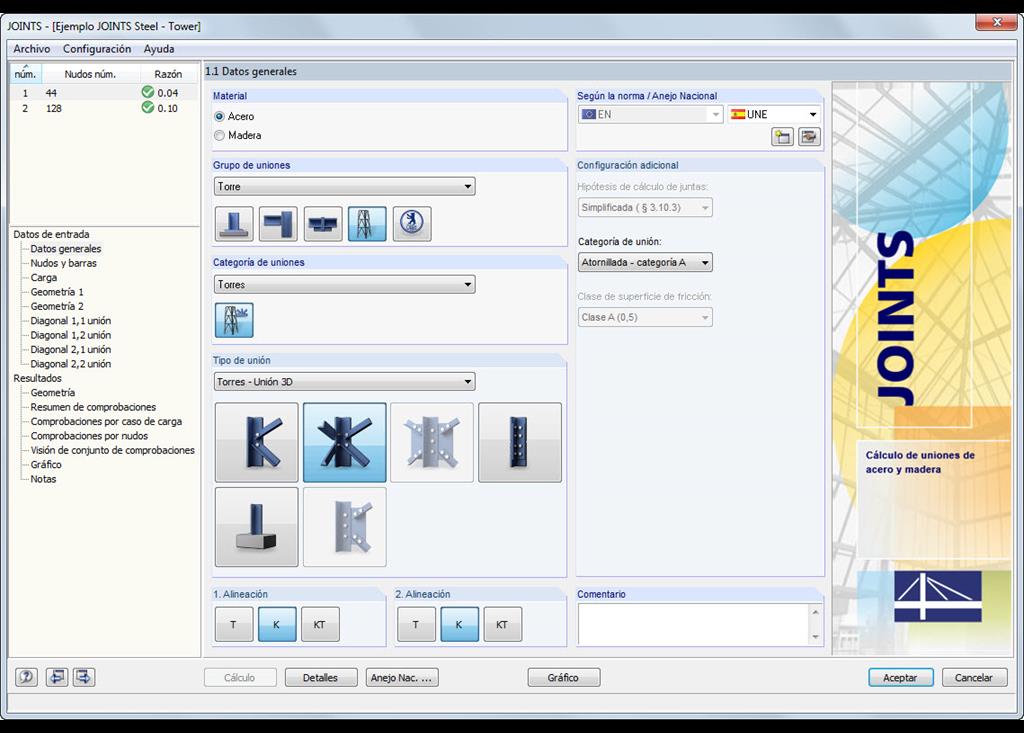Open the help icon at bottom left
1024x733 pixels.
click(26, 677)
